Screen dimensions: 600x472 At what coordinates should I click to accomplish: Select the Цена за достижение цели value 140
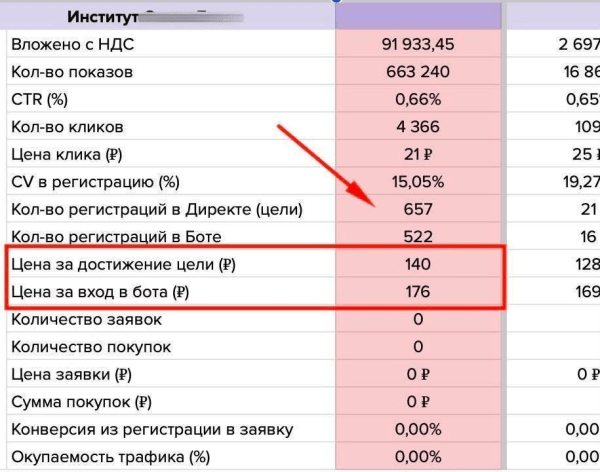(x=417, y=265)
